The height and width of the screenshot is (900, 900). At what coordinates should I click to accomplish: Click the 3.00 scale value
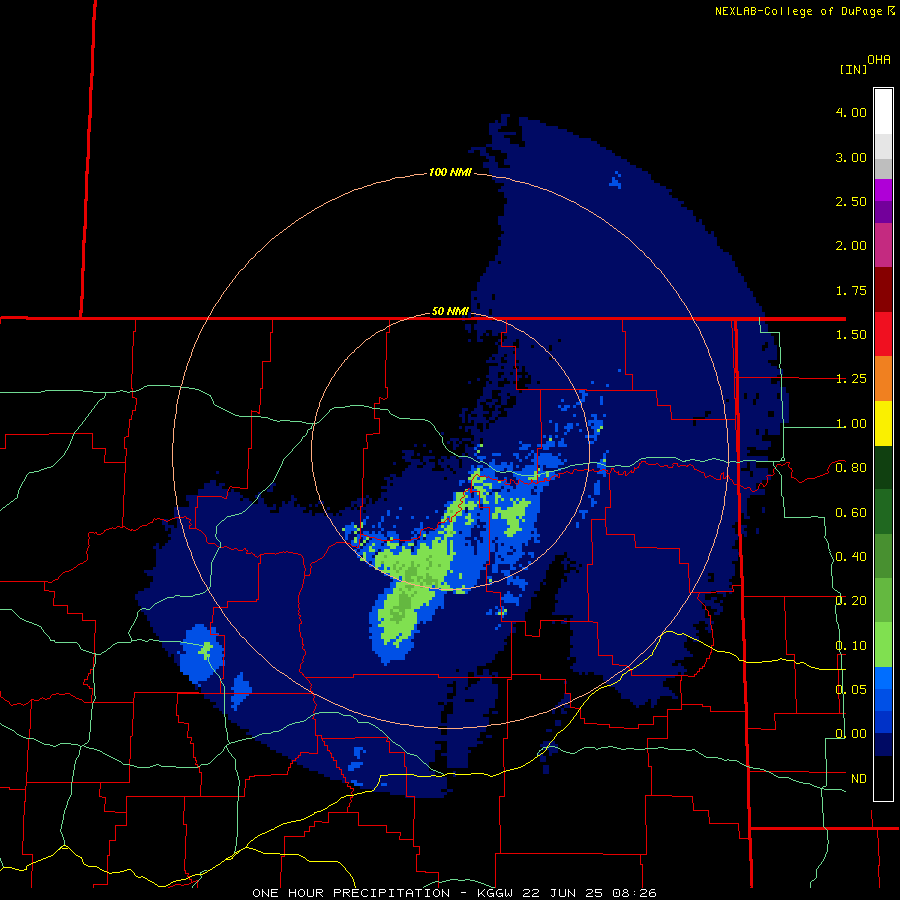click(x=851, y=157)
